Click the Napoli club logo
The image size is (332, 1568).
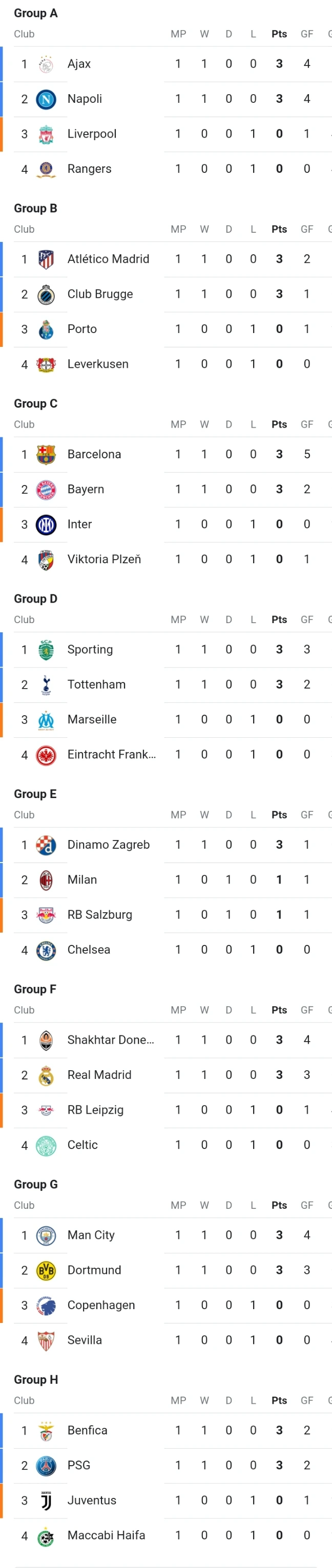pos(46,99)
